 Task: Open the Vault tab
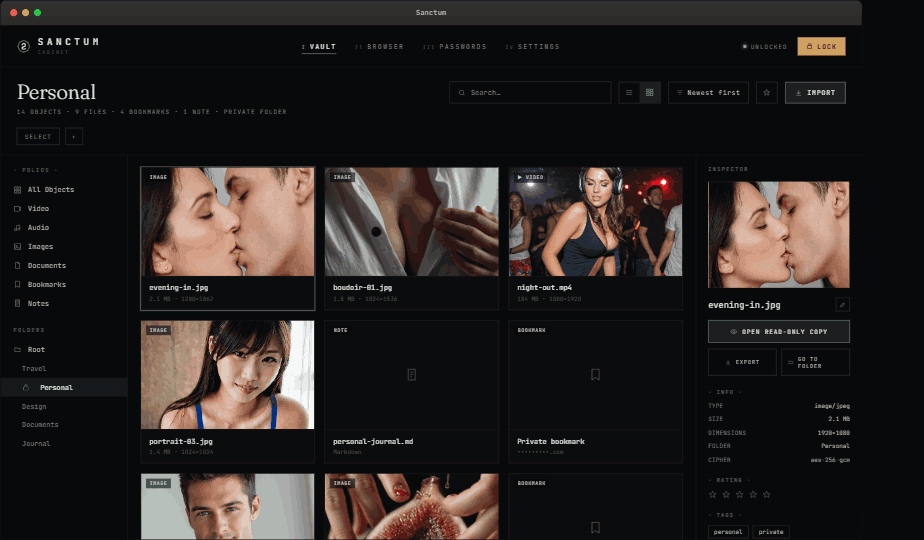pos(319,47)
